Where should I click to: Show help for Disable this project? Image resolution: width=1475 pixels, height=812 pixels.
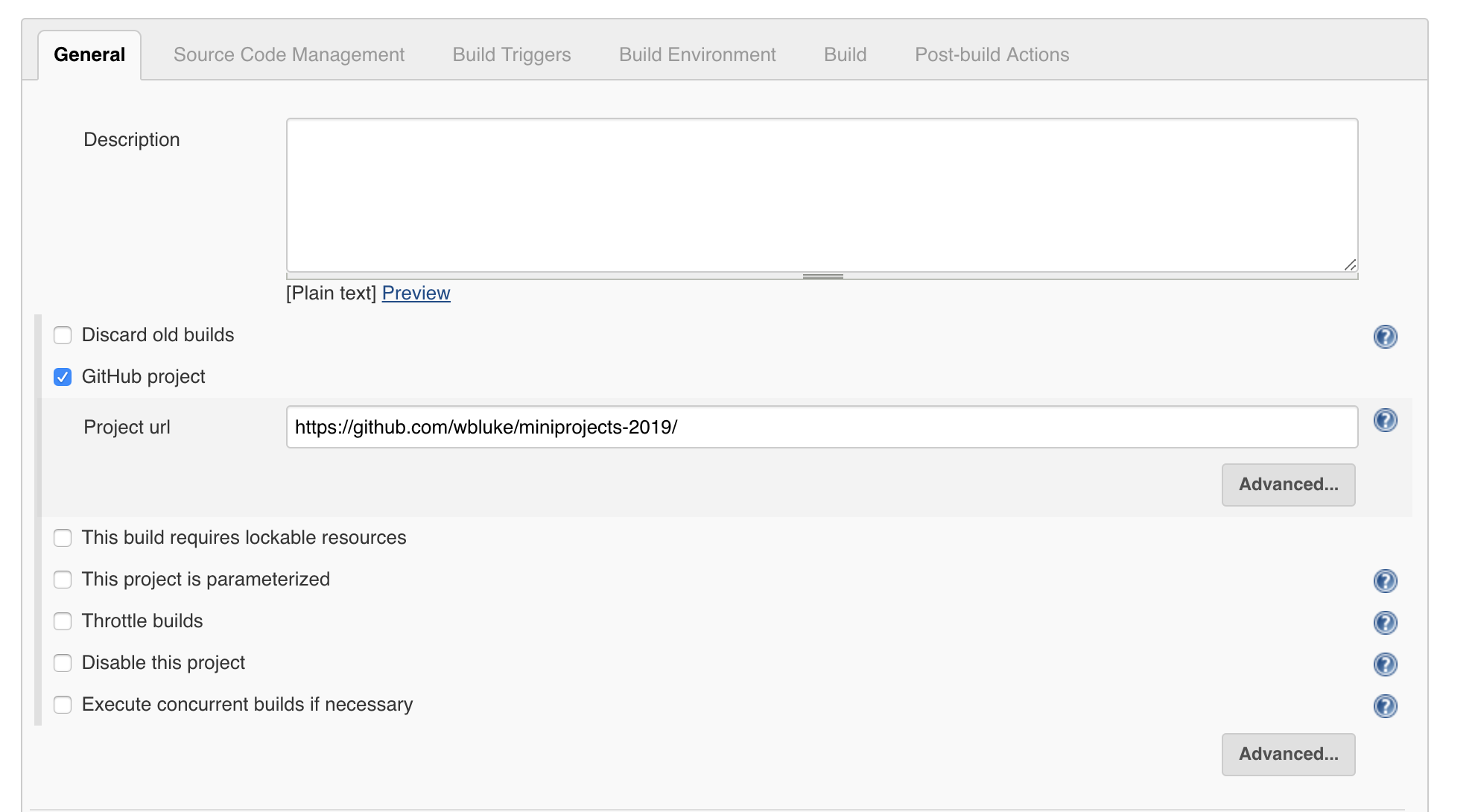click(x=1385, y=664)
